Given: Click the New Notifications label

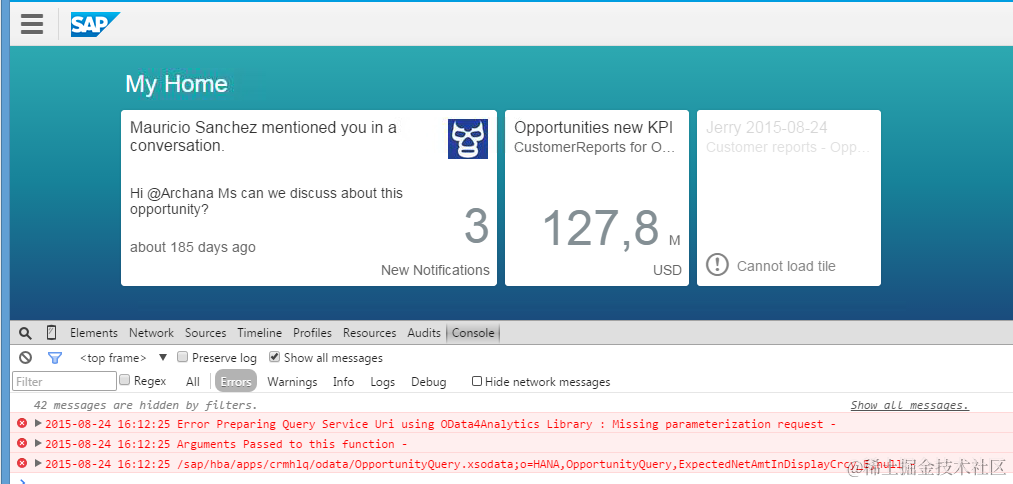Looking at the screenshot, I should [435, 270].
